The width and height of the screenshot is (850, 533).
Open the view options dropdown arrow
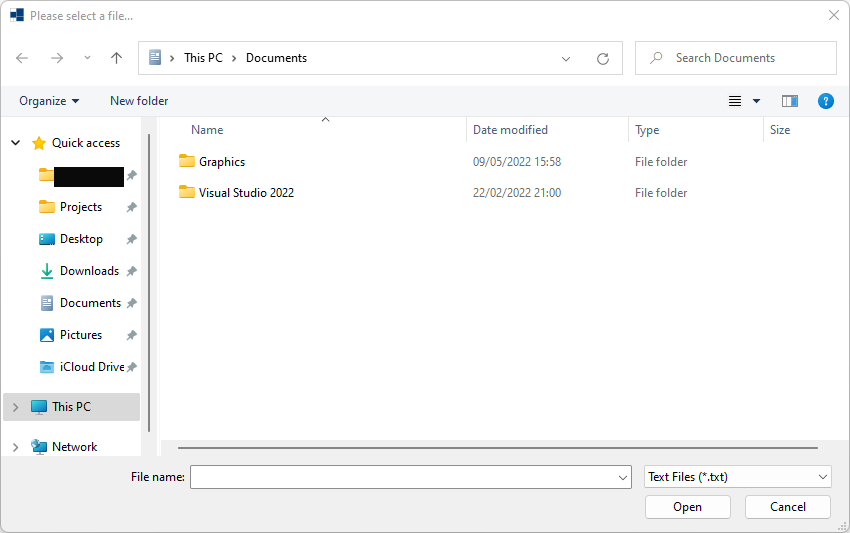(757, 101)
